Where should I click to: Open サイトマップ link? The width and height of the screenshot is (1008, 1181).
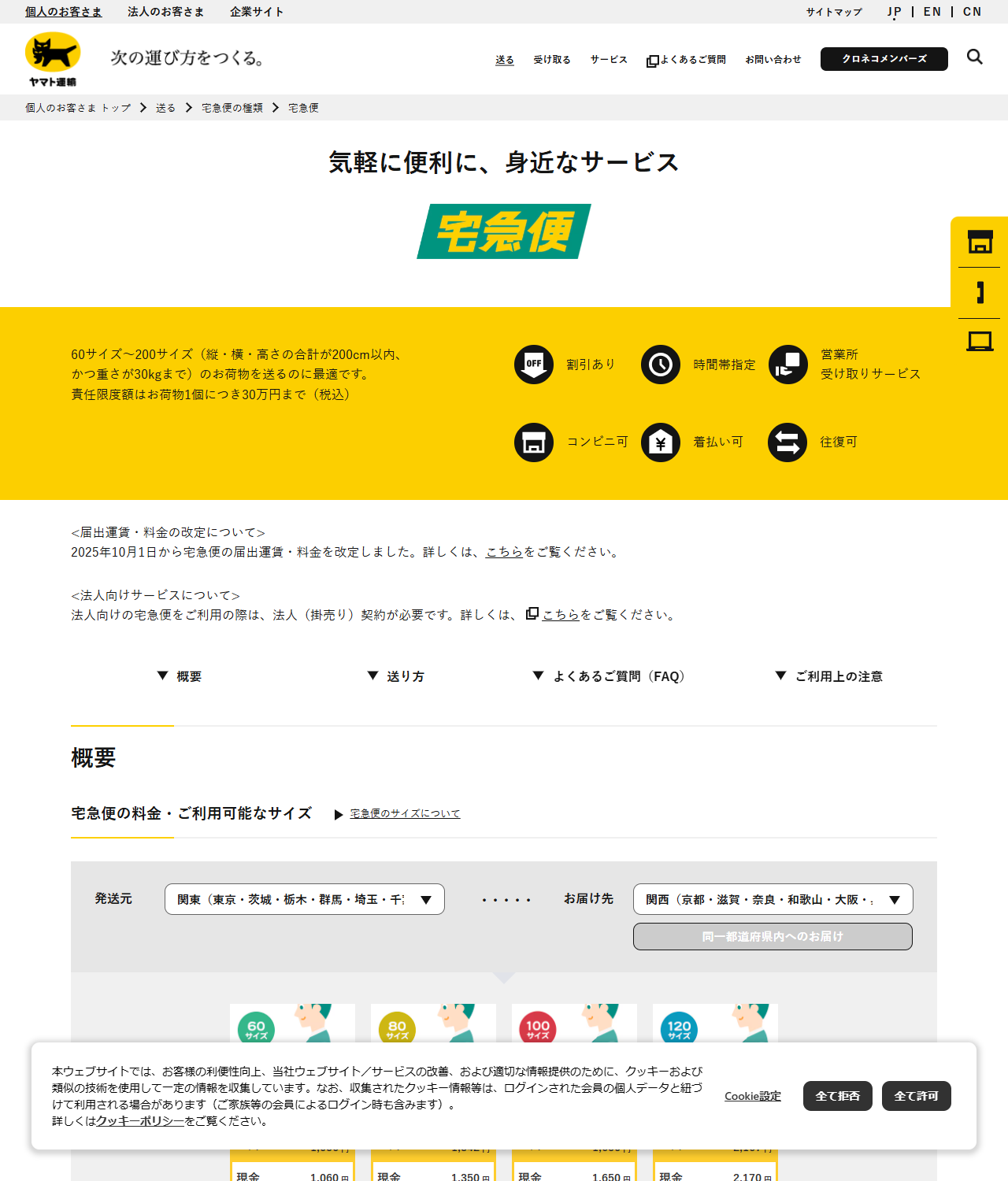pyautogui.click(x=834, y=12)
